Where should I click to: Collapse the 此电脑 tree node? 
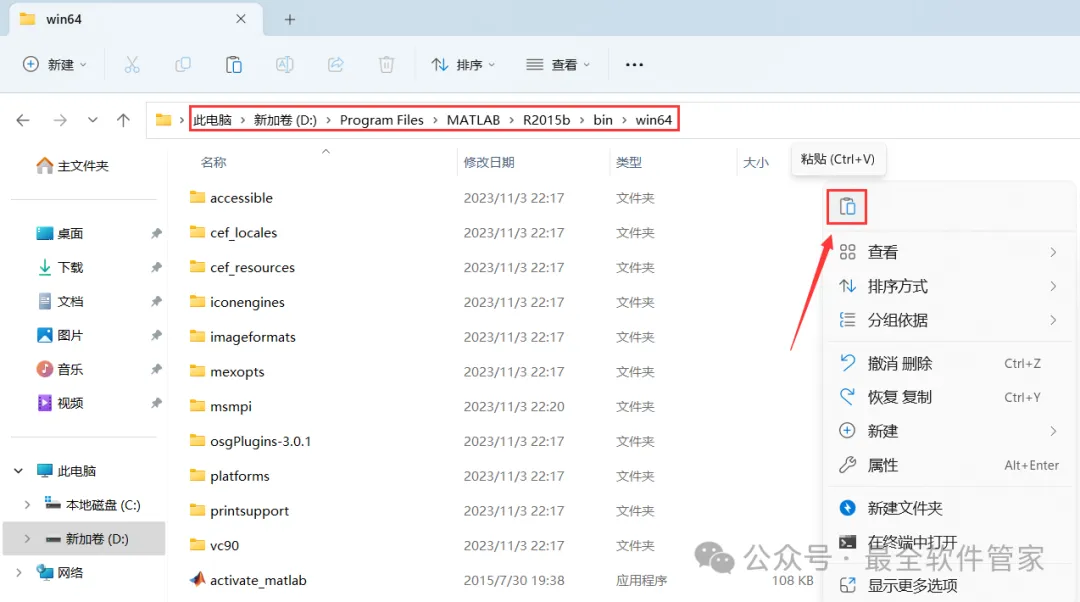click(x=19, y=471)
